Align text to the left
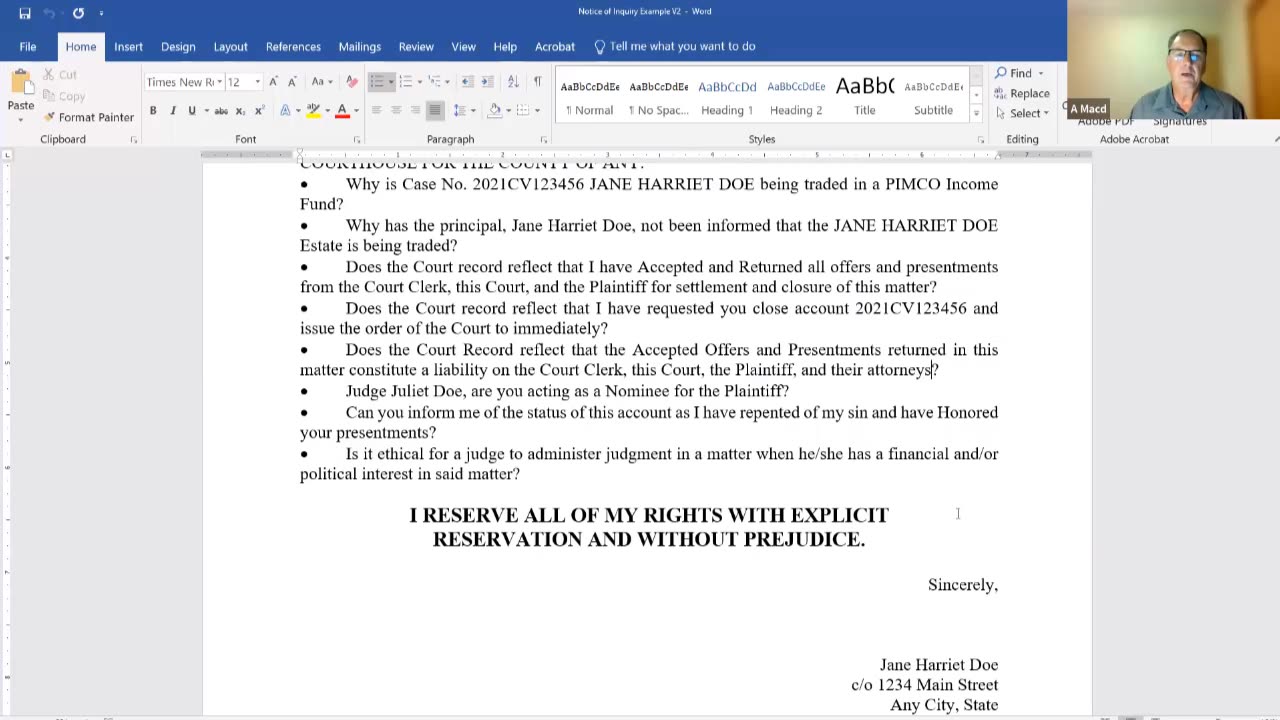Screen dimensions: 1280x720 pyautogui.click(x=377, y=110)
